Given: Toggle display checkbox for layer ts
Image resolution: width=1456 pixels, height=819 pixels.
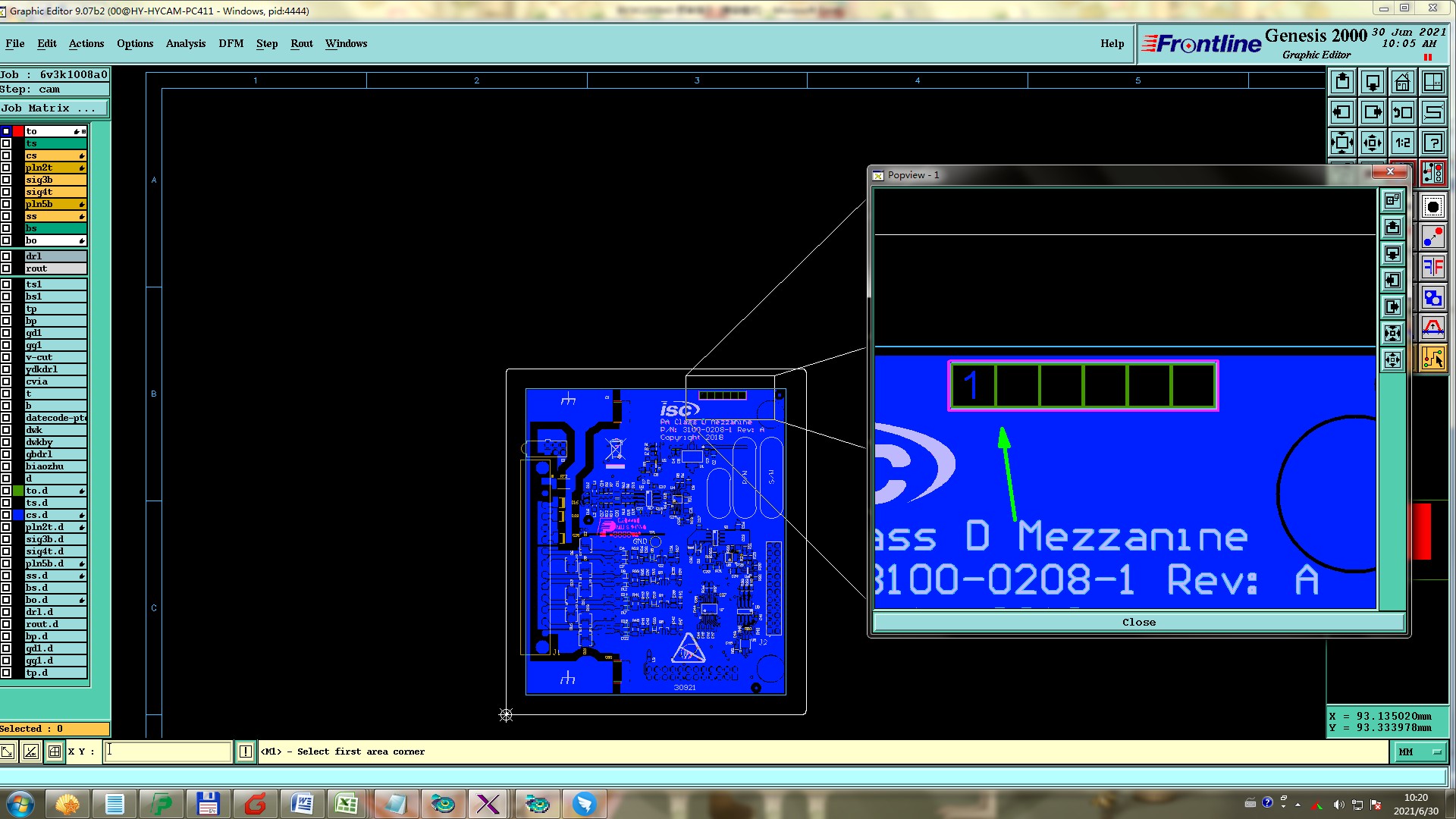Looking at the screenshot, I should click(x=6, y=143).
